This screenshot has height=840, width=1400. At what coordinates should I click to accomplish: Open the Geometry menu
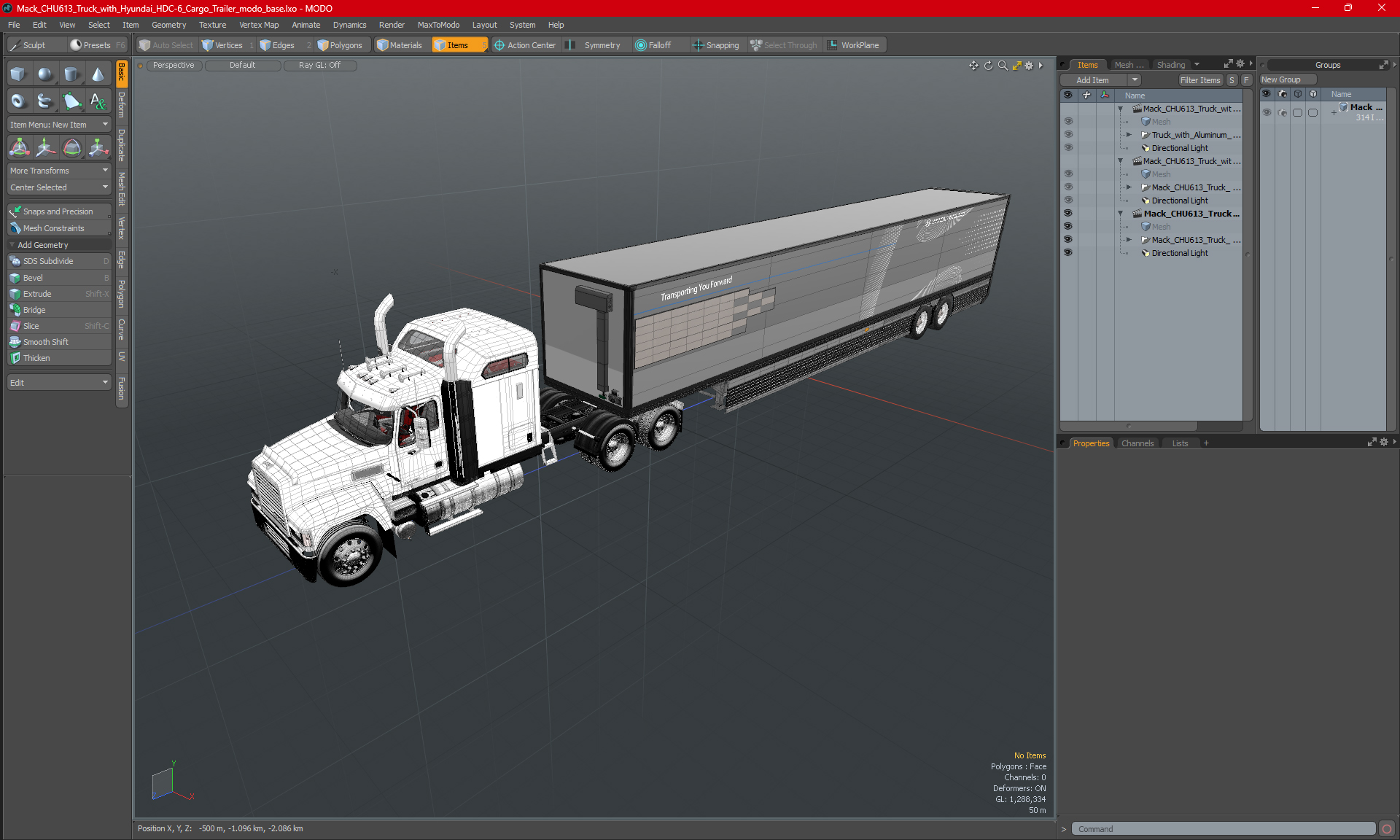168,24
